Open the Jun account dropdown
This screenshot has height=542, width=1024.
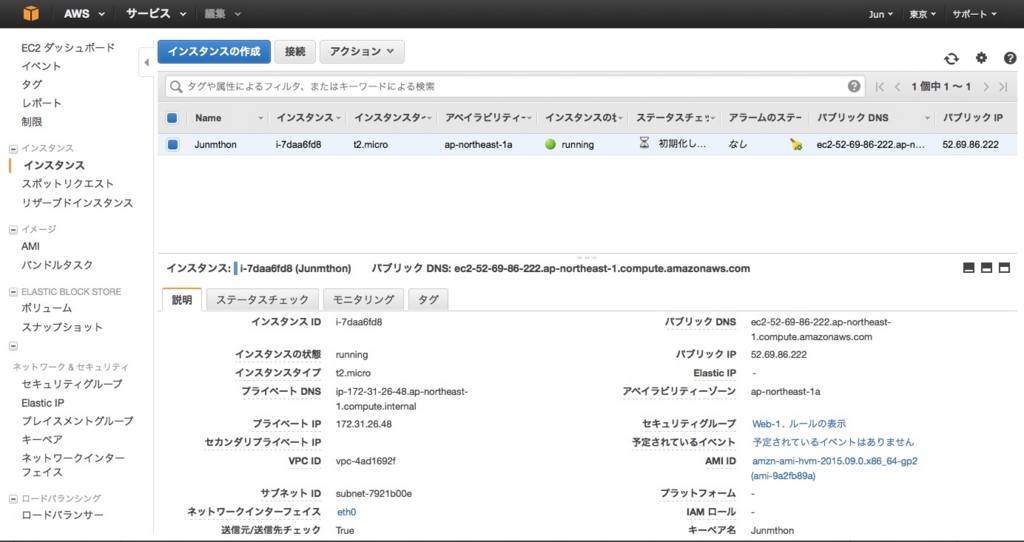(x=880, y=14)
